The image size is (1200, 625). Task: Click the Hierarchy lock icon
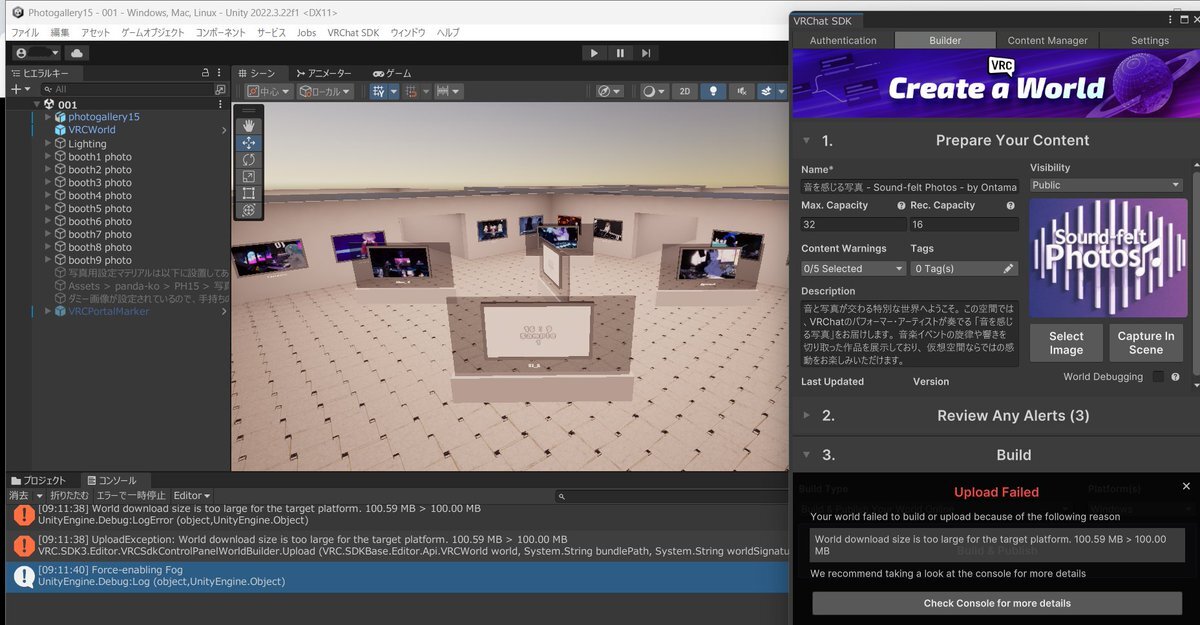[206, 73]
